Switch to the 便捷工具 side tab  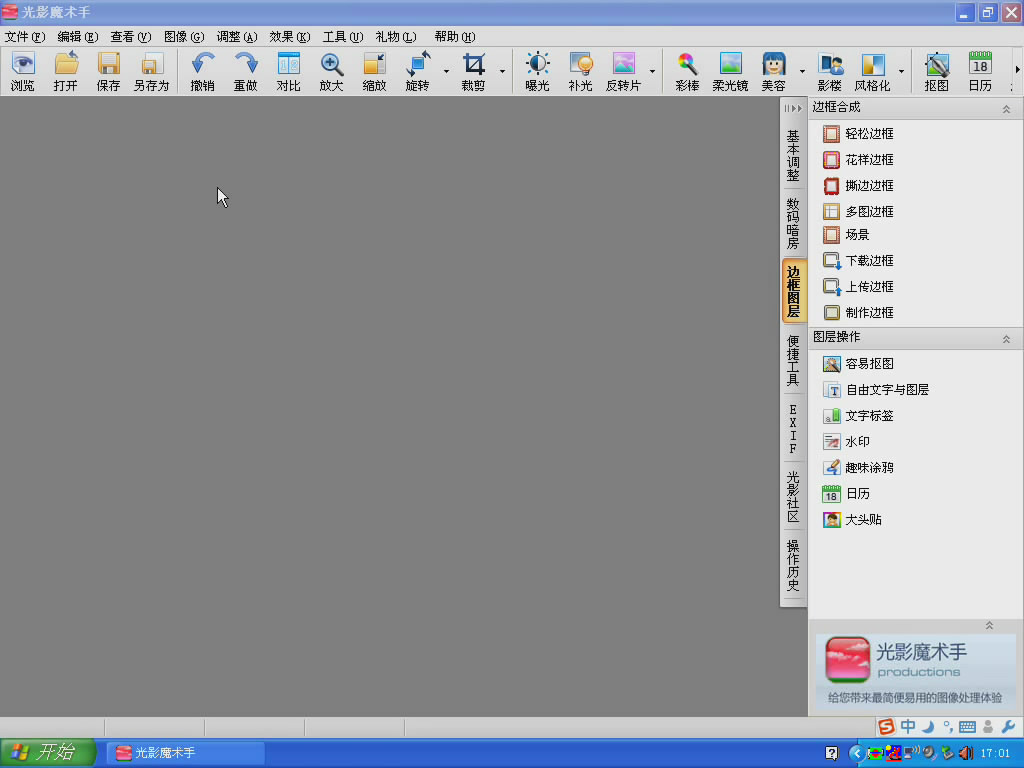(x=793, y=360)
